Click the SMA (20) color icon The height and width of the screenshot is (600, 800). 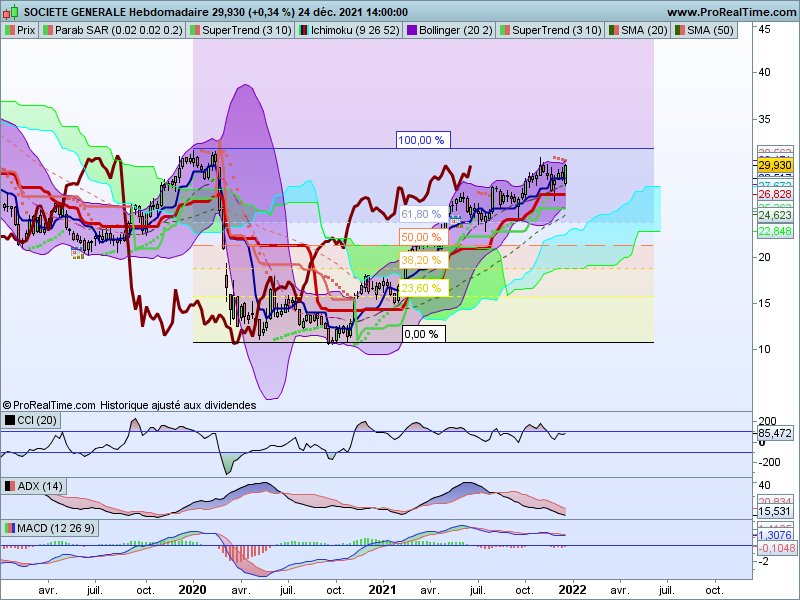[614, 31]
